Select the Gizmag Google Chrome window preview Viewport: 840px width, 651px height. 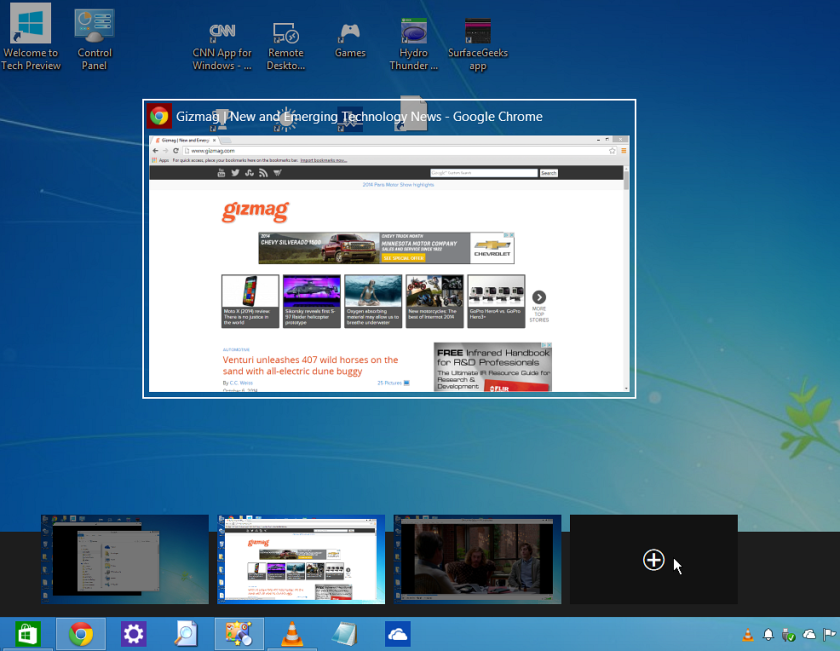[389, 249]
